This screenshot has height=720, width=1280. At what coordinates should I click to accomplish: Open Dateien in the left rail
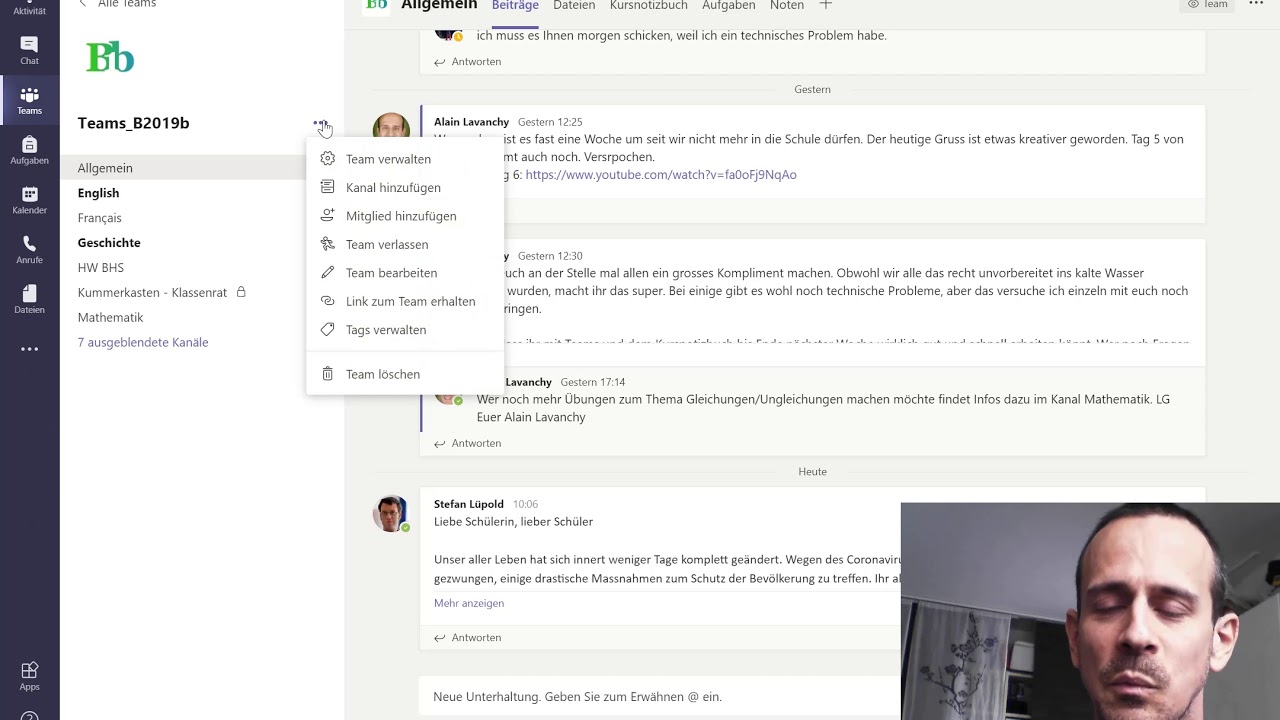click(x=29, y=299)
